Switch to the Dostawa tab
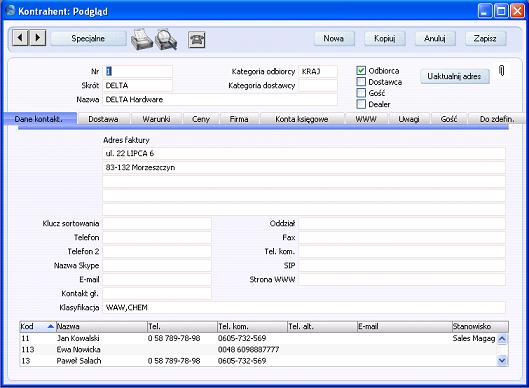Screen dimensions: 529x388 (103, 119)
